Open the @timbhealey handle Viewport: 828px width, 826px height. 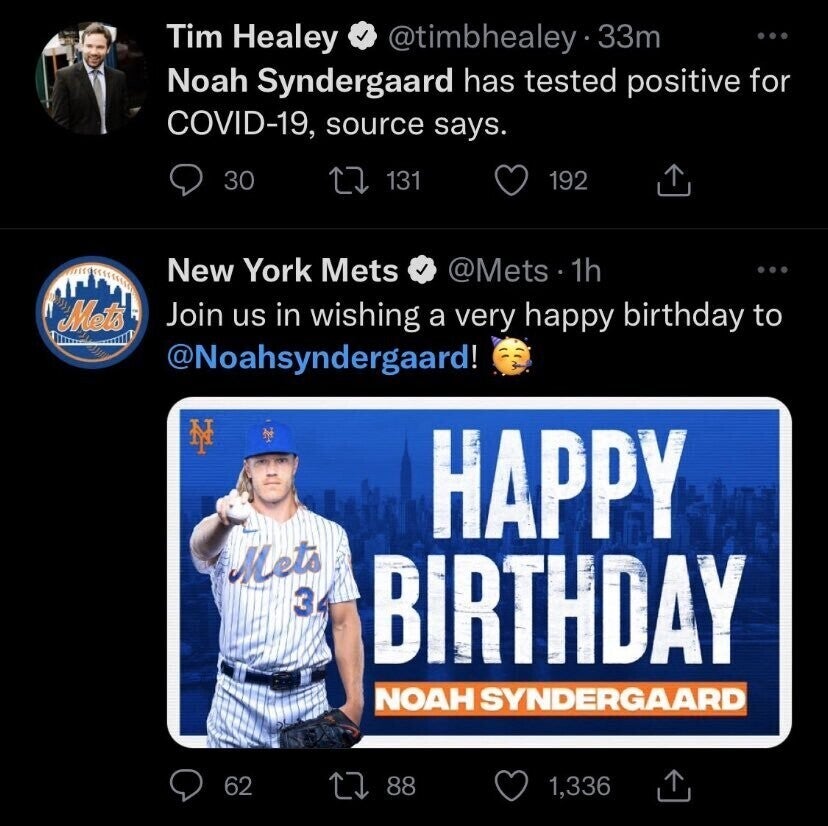pyautogui.click(x=482, y=38)
